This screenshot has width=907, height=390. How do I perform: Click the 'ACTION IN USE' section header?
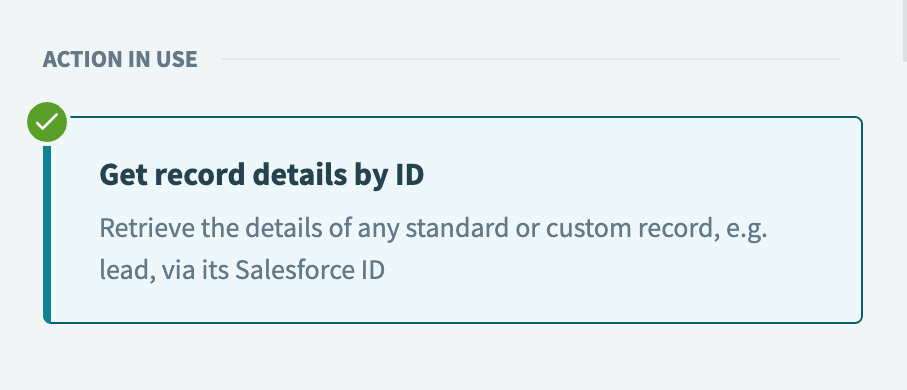click(x=120, y=59)
